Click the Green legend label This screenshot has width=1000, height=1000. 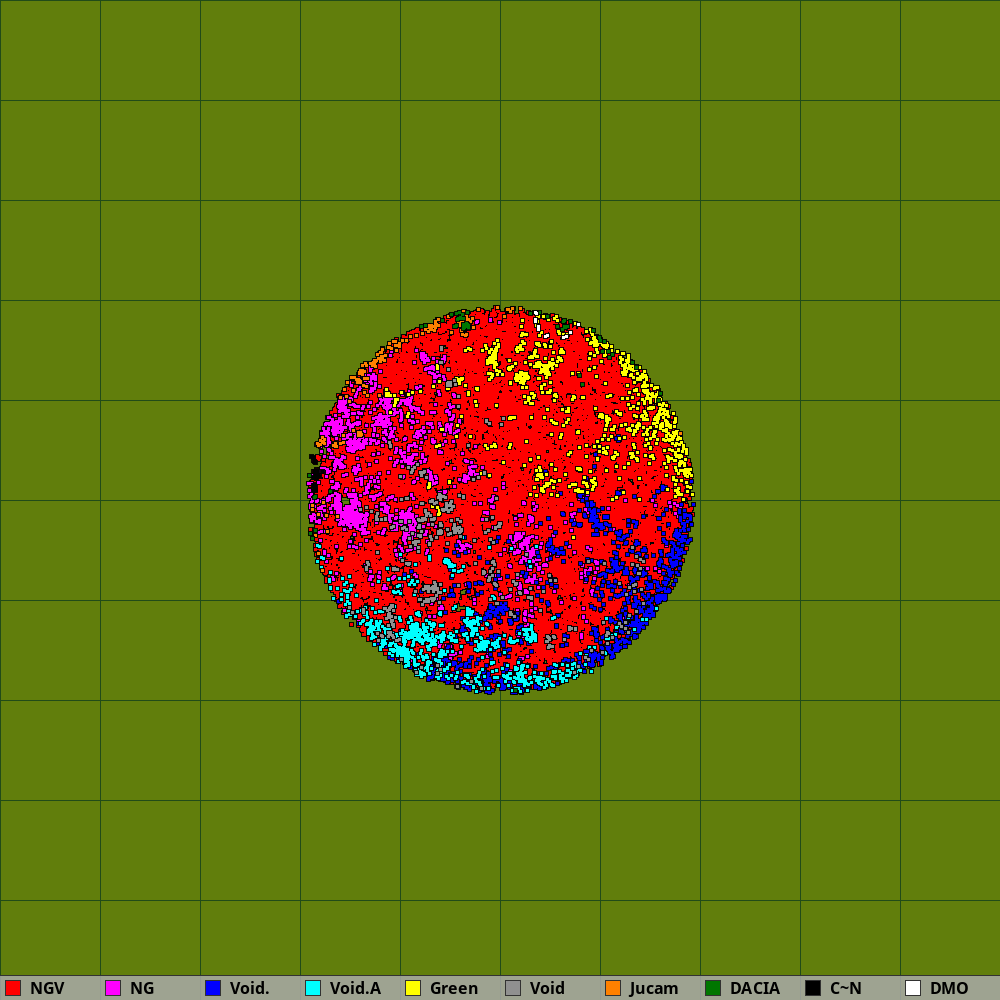point(454,988)
